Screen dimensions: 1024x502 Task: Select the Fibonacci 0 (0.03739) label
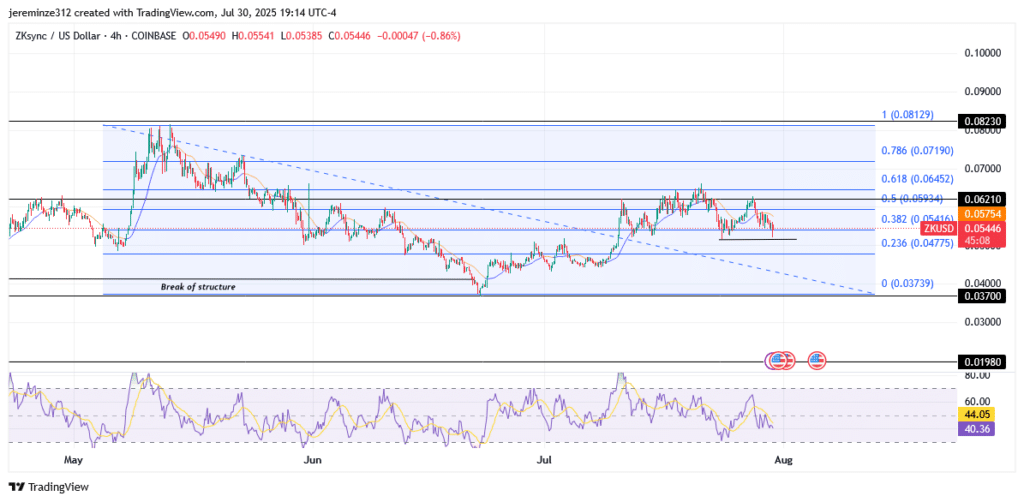(907, 283)
